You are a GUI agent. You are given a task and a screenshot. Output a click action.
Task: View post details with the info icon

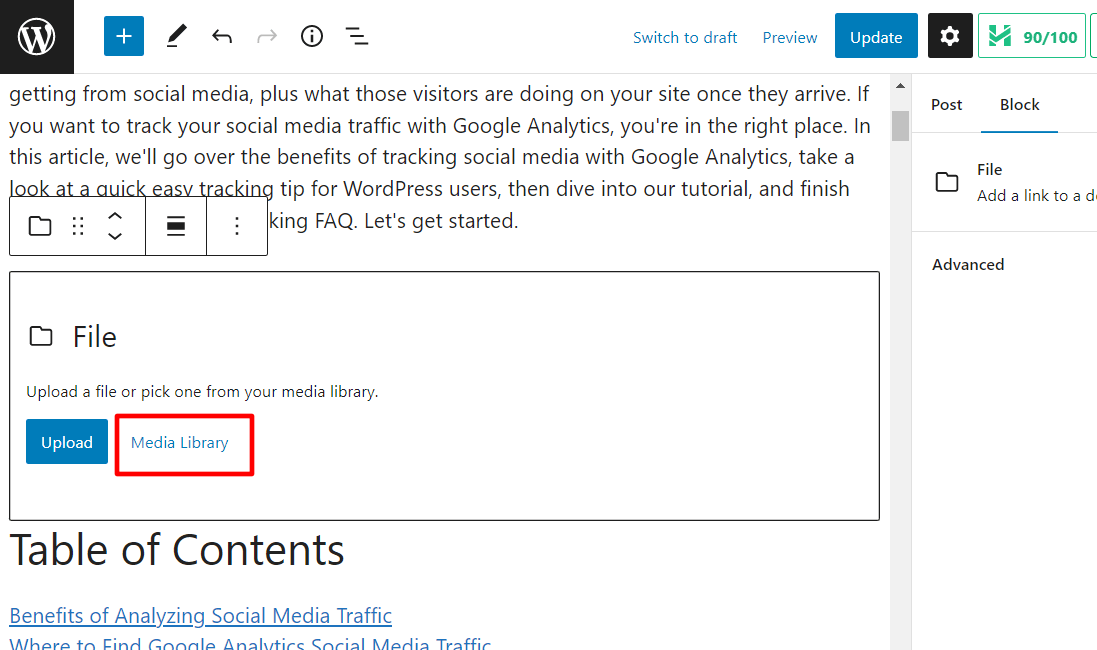tap(311, 36)
